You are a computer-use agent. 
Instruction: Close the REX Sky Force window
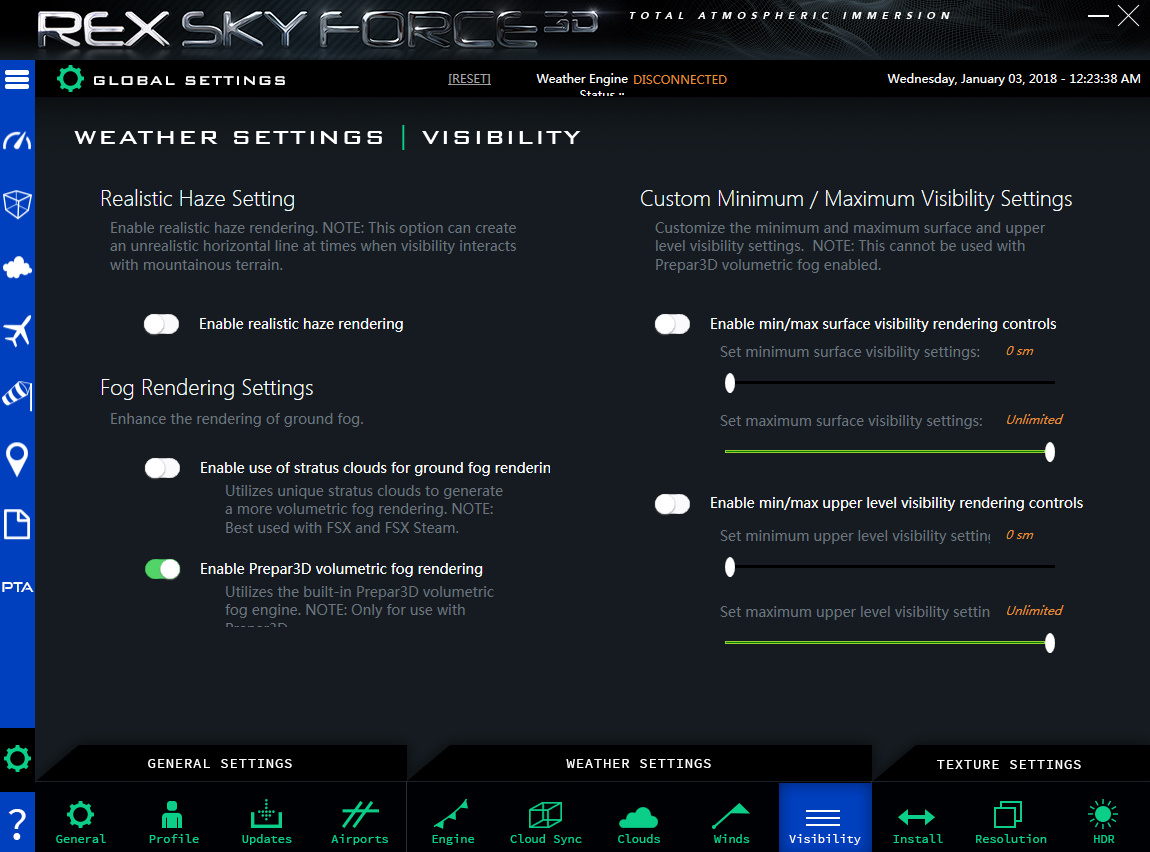(1128, 15)
